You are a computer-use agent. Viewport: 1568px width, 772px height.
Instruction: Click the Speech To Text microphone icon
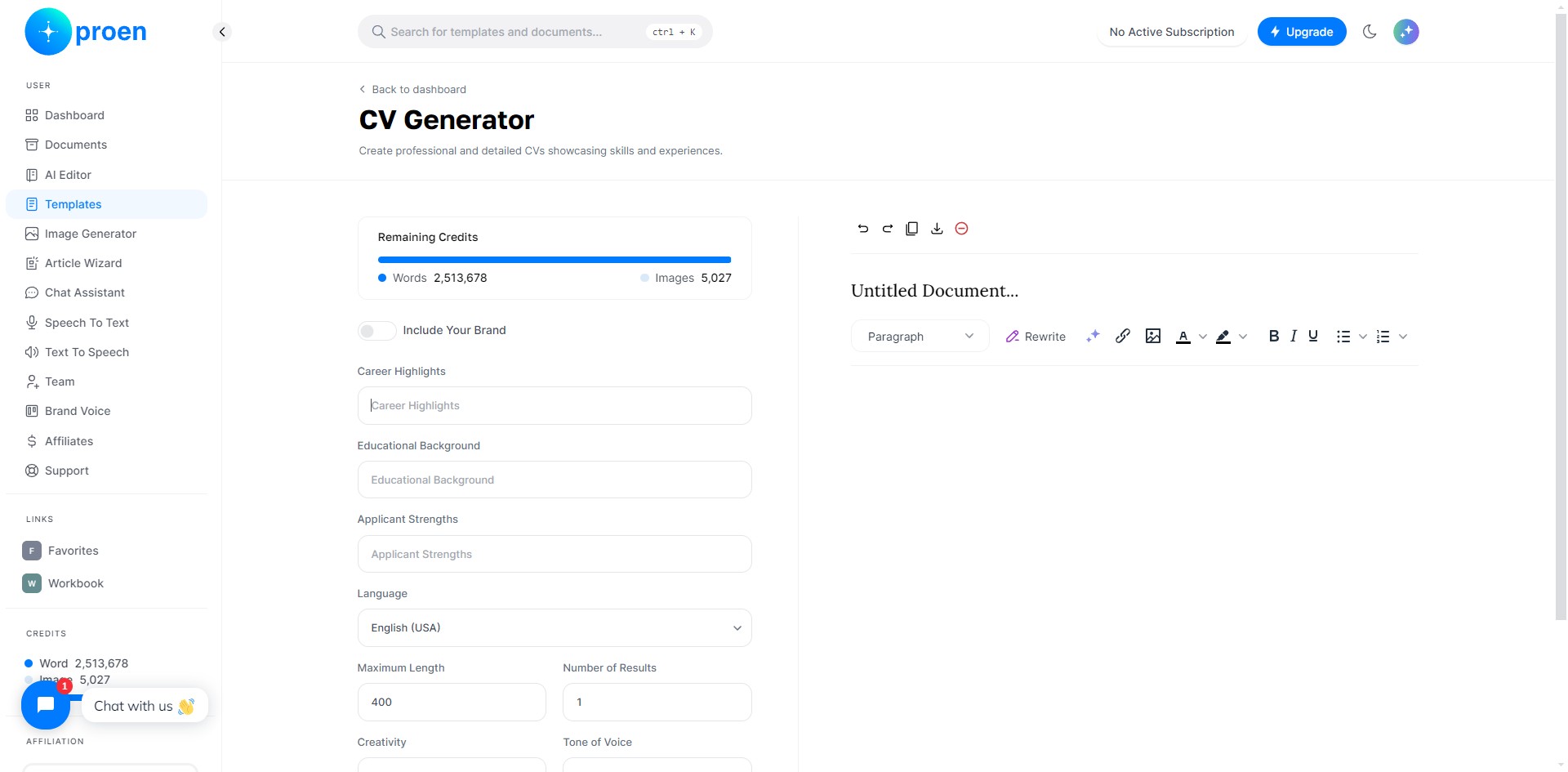[x=32, y=323]
